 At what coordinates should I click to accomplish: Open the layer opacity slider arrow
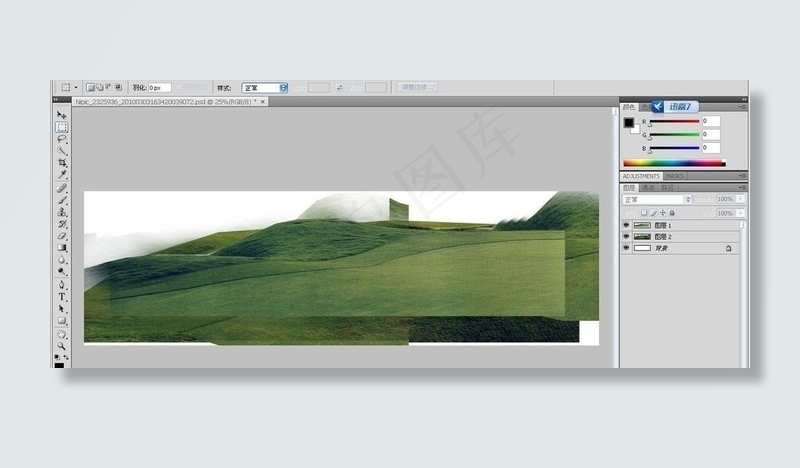[x=741, y=199]
